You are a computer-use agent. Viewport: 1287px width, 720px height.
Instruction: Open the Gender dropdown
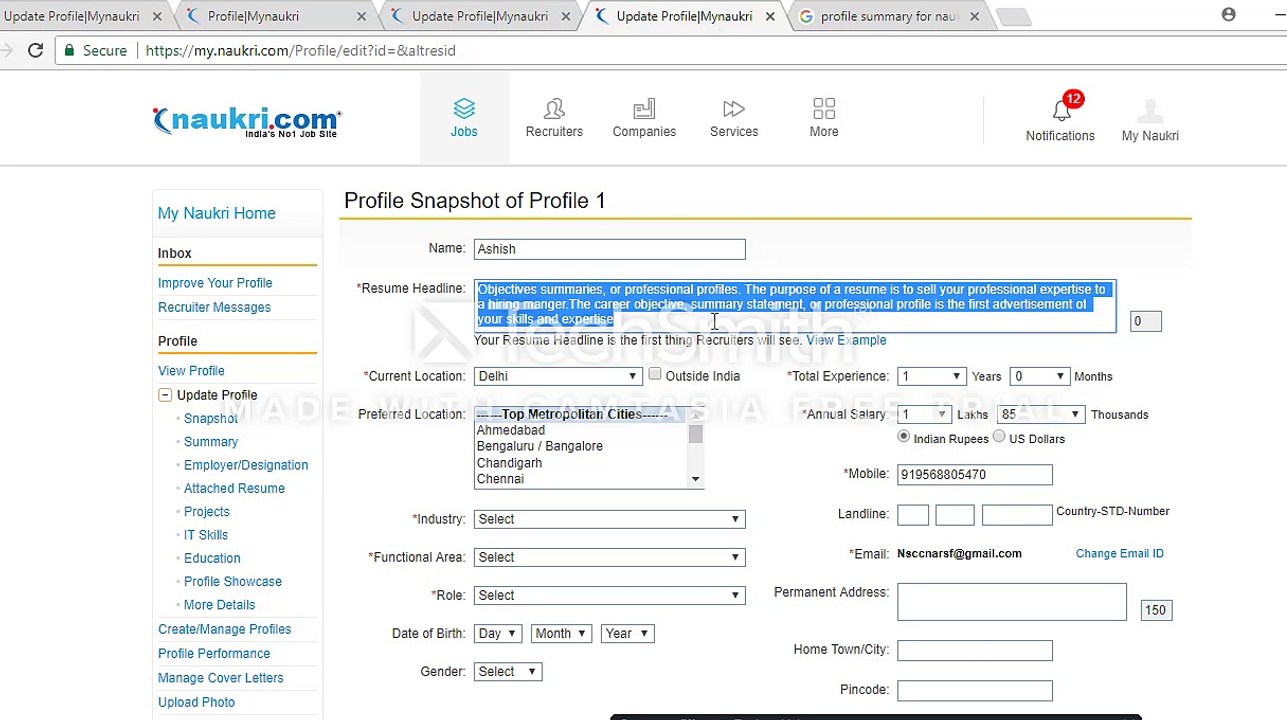click(x=508, y=671)
